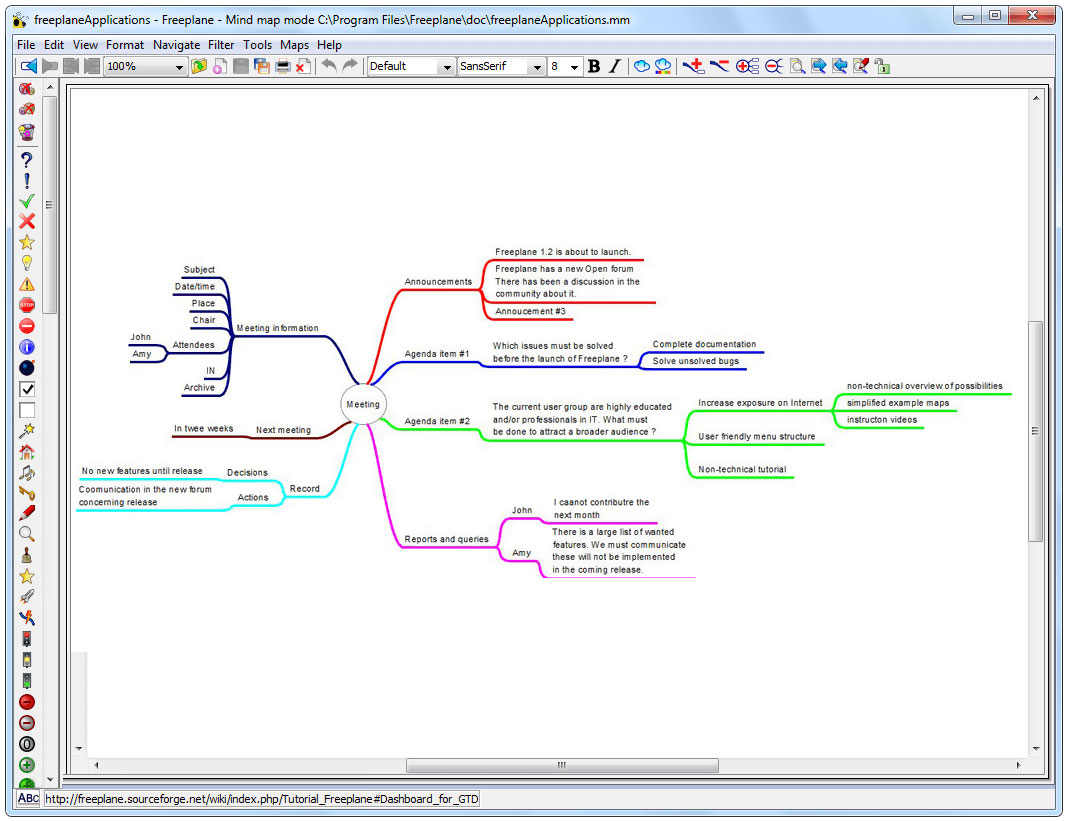Add the red X cross icon
The height and width of the screenshot is (821, 1068).
27,221
